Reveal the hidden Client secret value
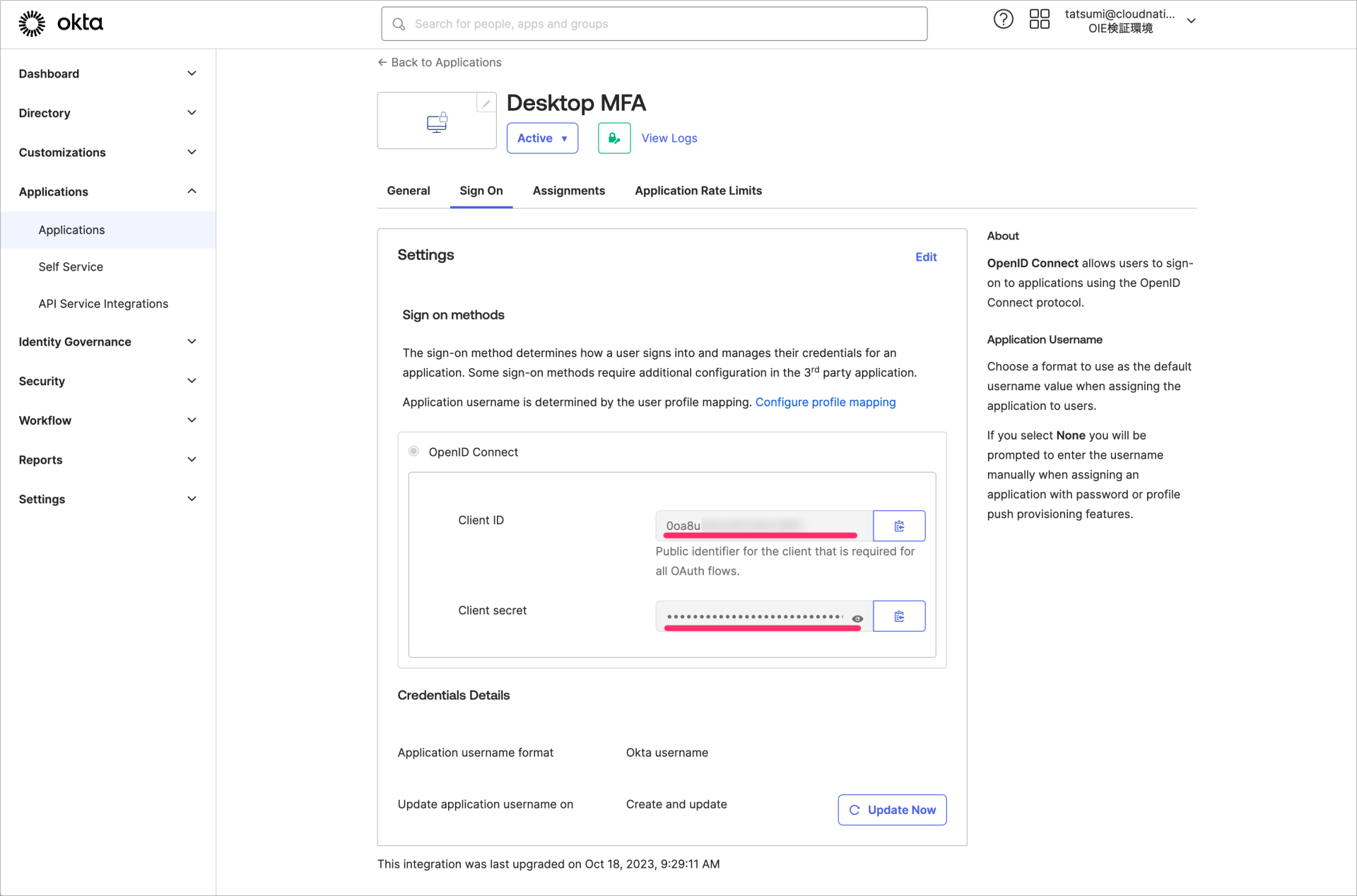 coord(857,617)
